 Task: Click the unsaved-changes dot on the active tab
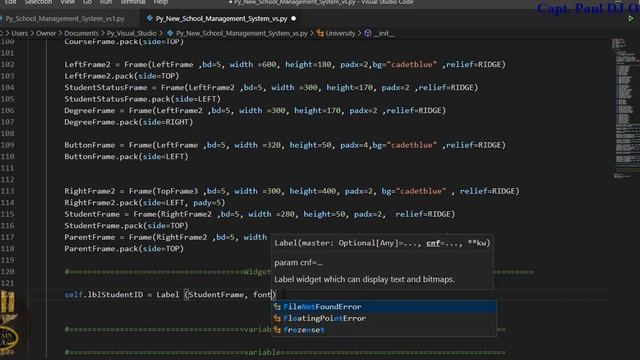(x=293, y=19)
